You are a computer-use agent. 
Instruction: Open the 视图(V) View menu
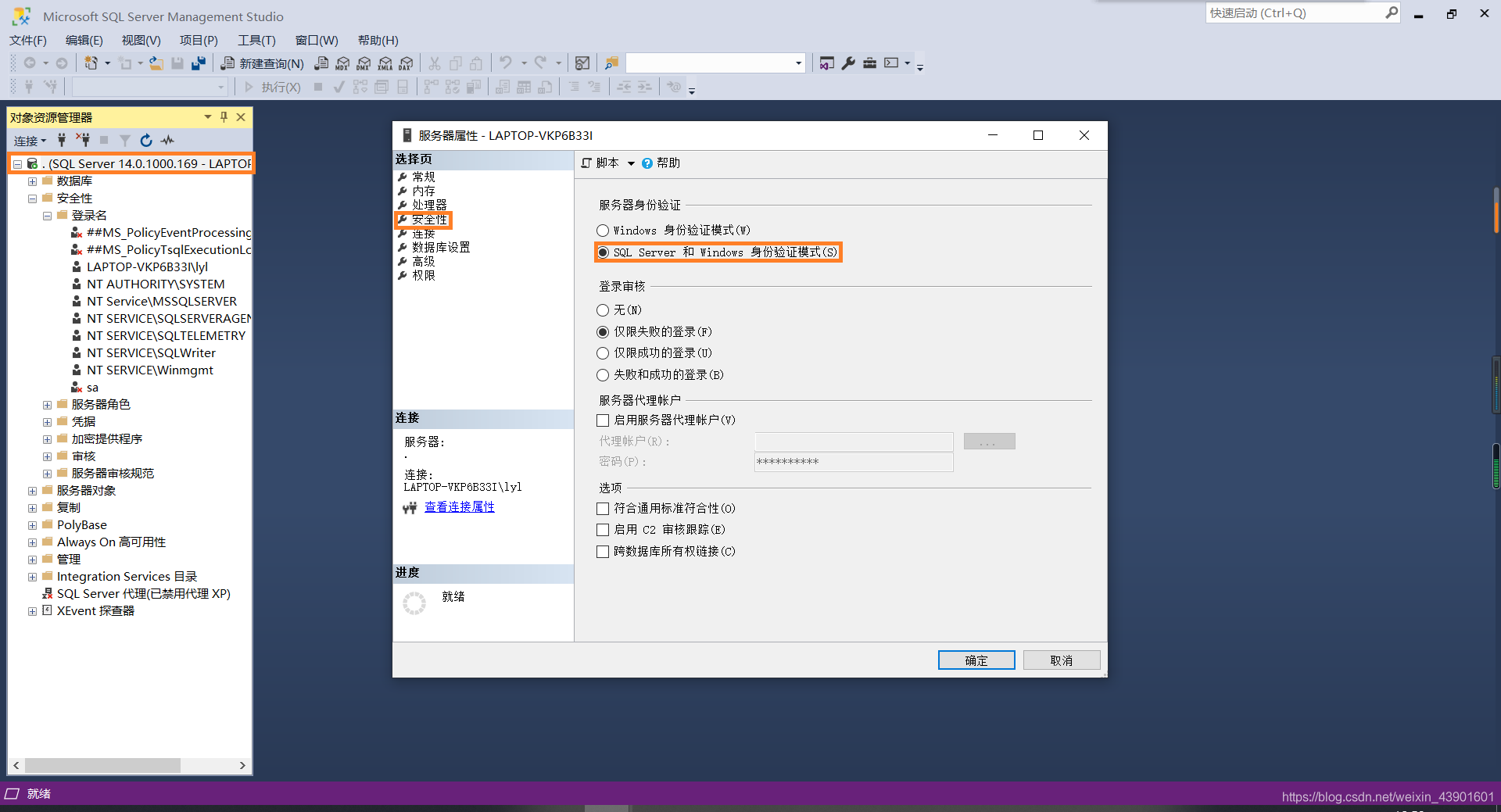click(141, 40)
